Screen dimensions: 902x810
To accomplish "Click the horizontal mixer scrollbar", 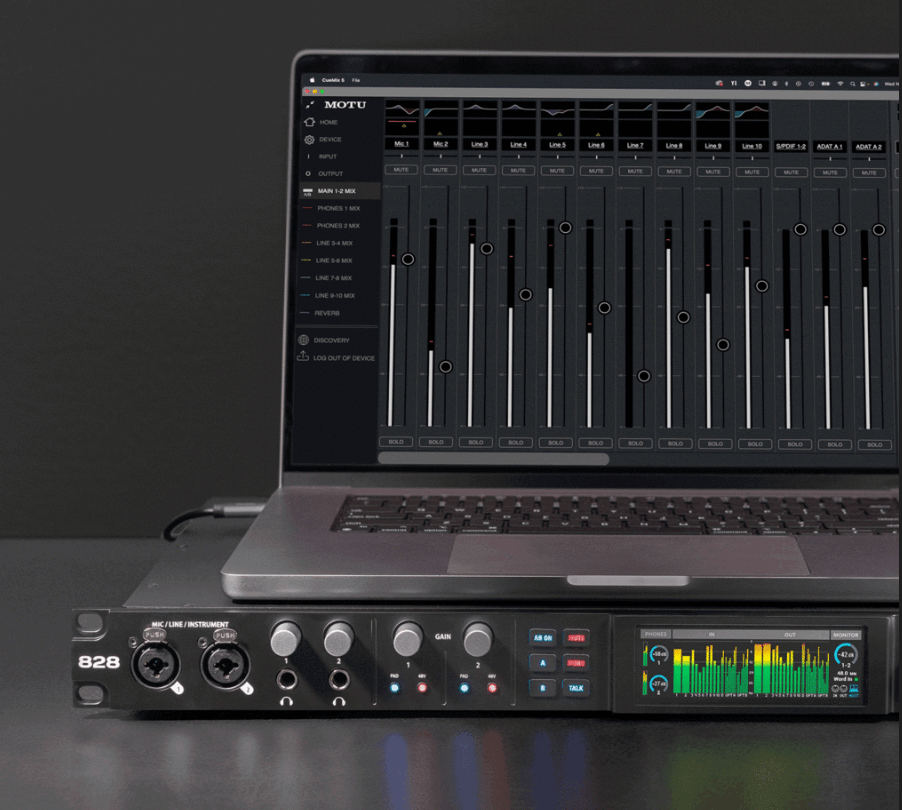I will 494,459.
